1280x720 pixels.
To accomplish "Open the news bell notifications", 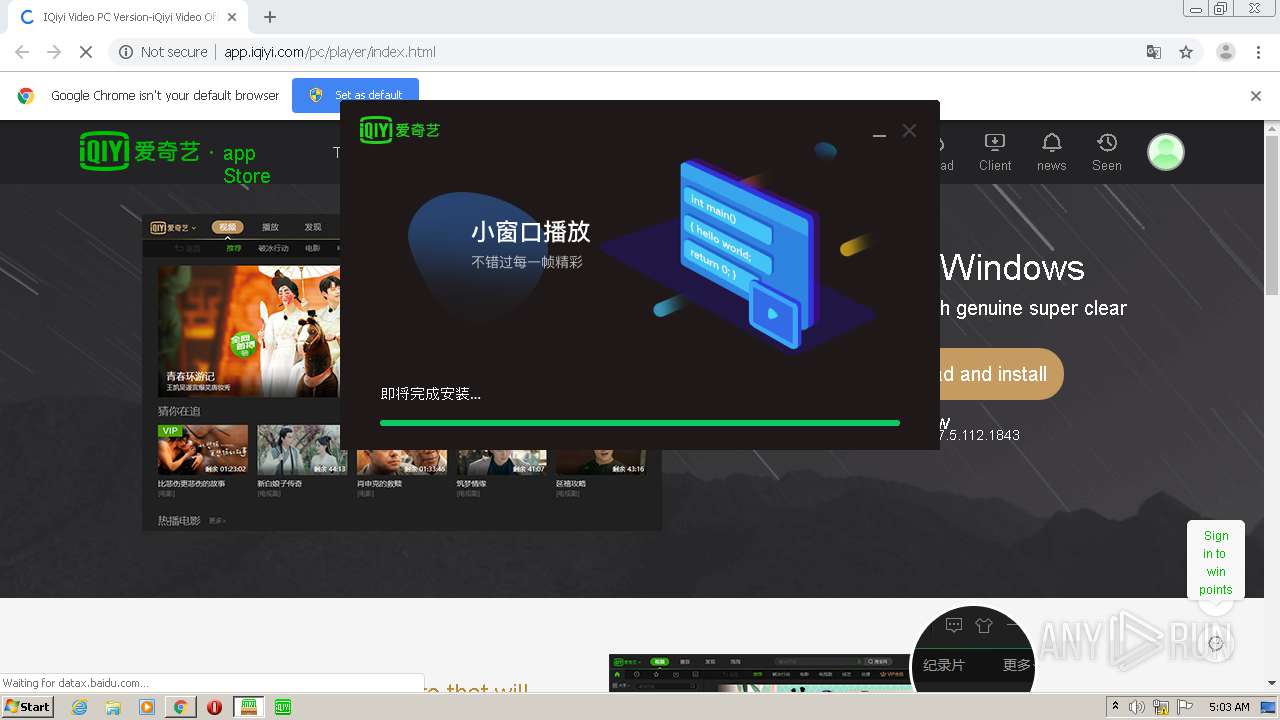I will pos(1051,152).
